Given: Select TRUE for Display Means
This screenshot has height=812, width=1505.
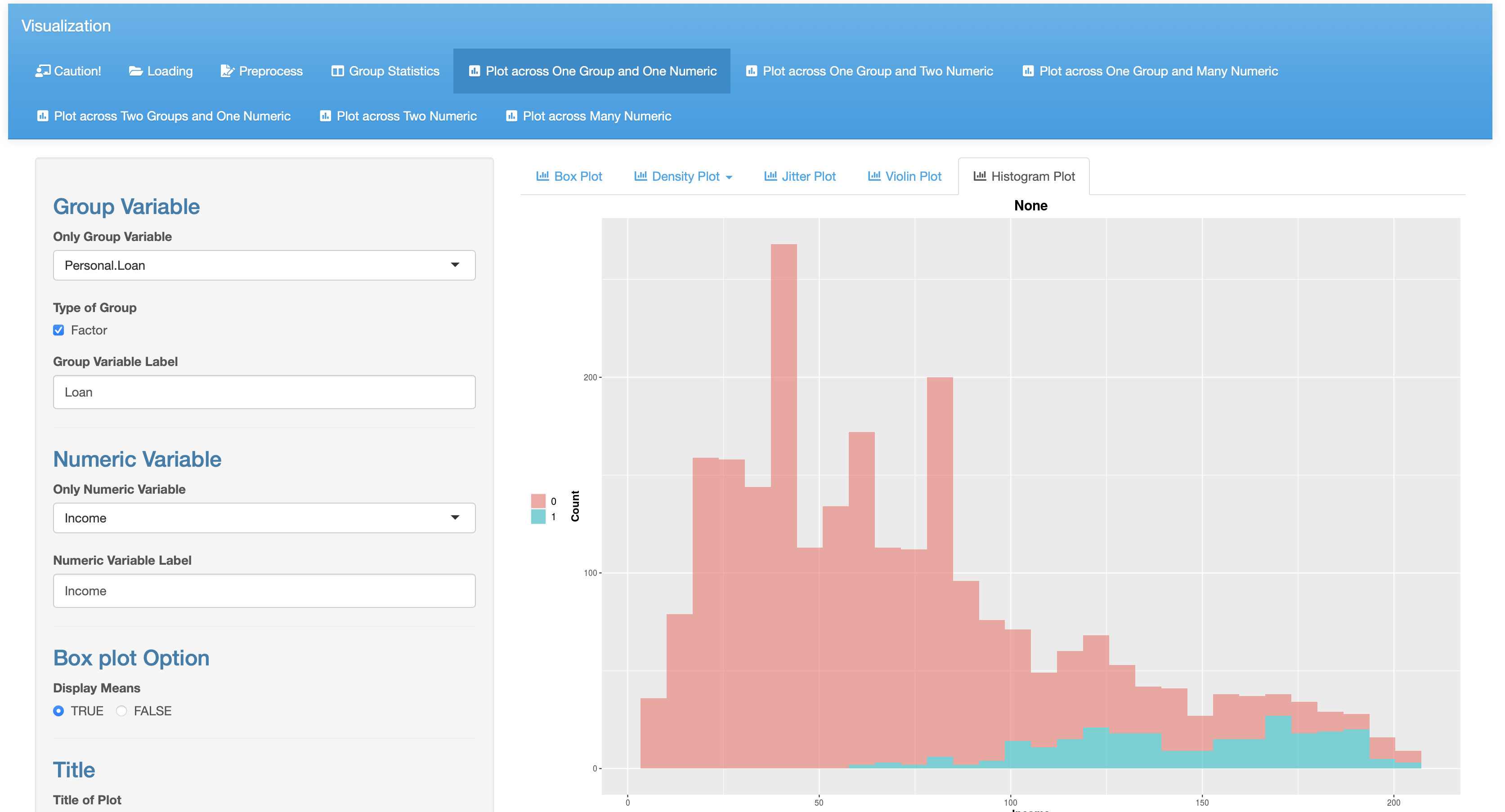Looking at the screenshot, I should [x=58, y=711].
